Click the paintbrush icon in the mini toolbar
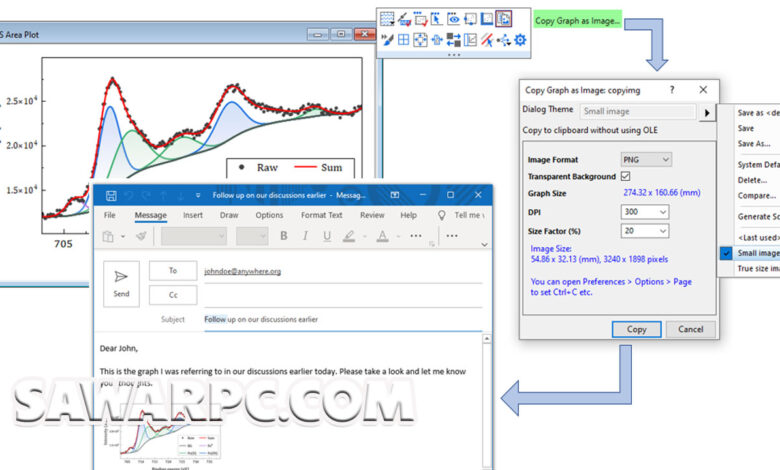The width and height of the screenshot is (780, 470). (x=387, y=40)
